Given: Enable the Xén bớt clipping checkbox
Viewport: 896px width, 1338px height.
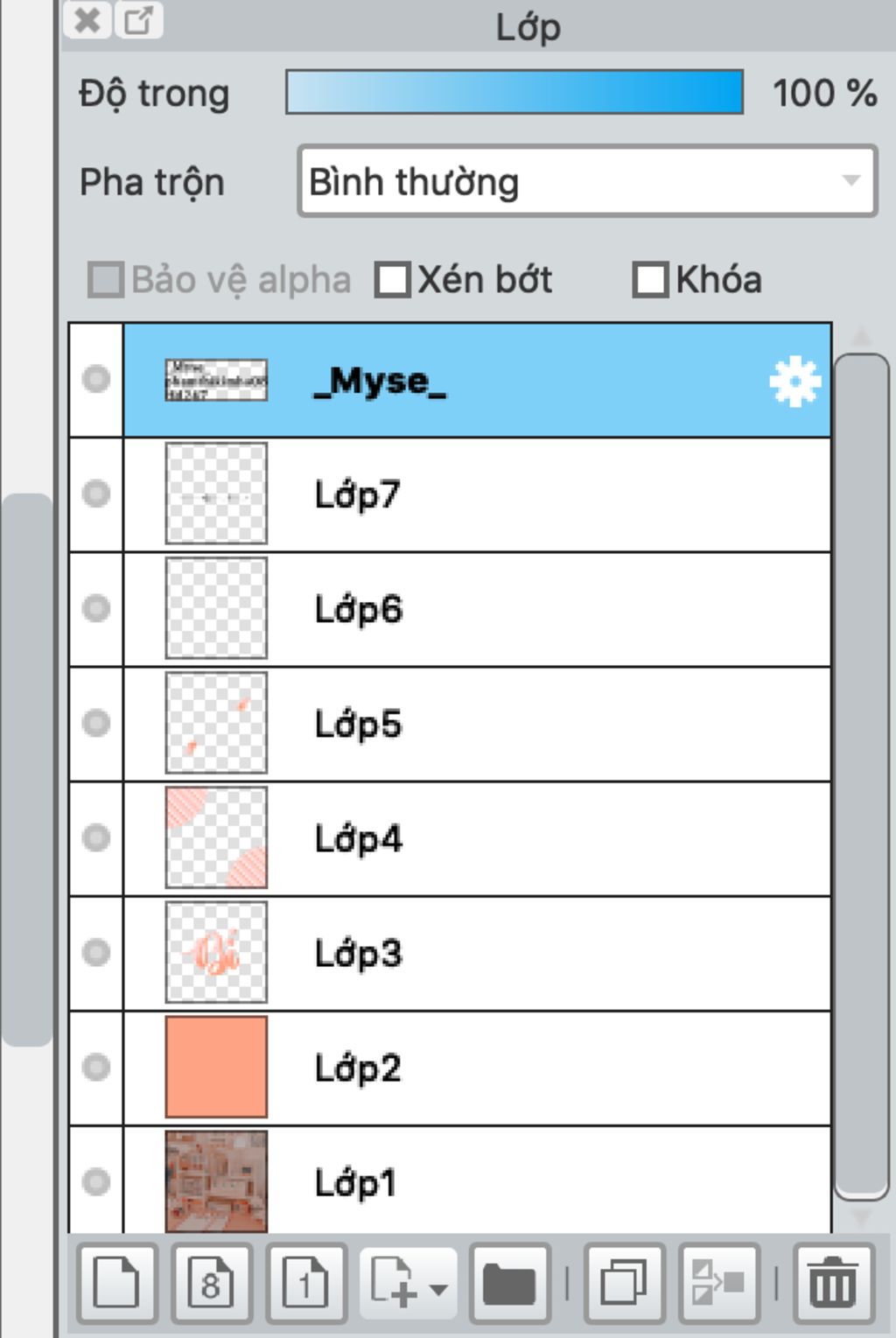Looking at the screenshot, I should [x=392, y=280].
